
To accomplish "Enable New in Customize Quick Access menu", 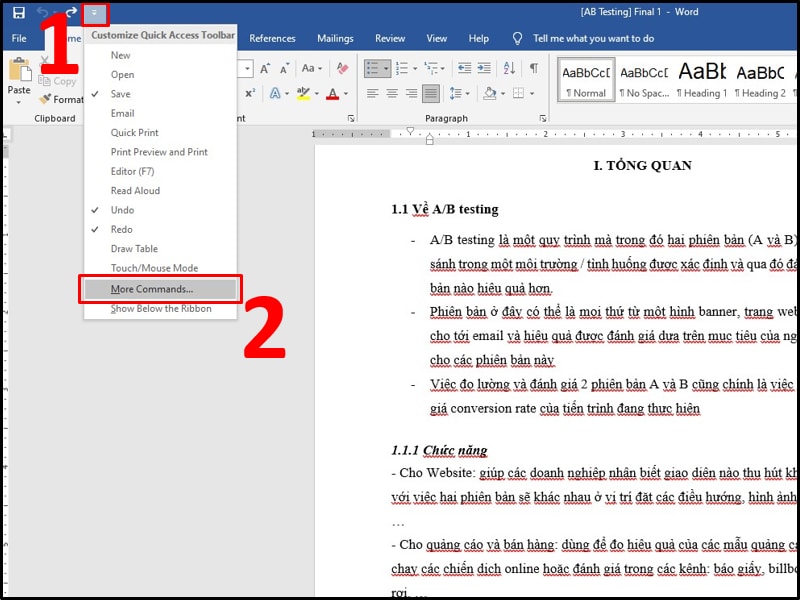I will pos(160,55).
